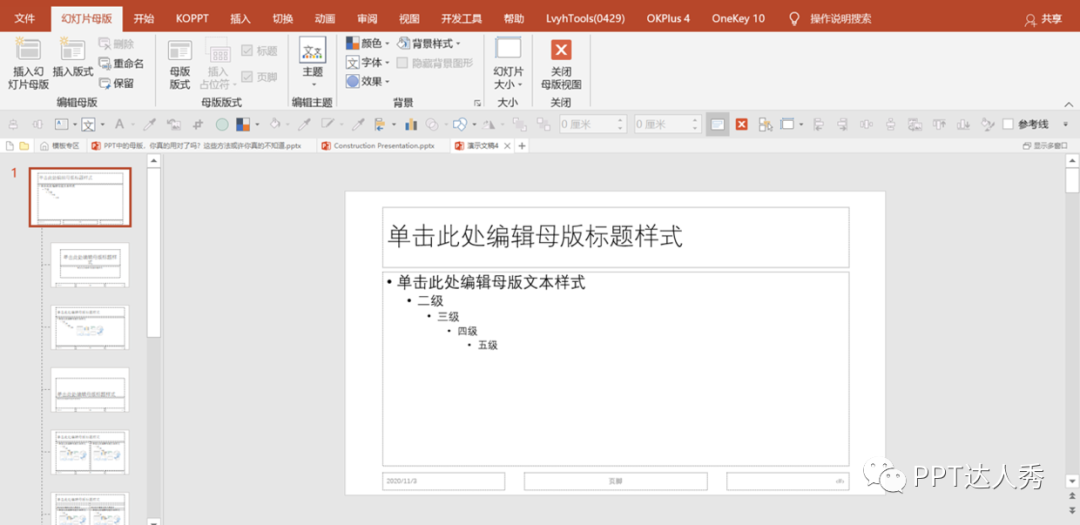Click the 保留 preserve master icon
1080x525 pixels.
pyautogui.click(x=105, y=83)
